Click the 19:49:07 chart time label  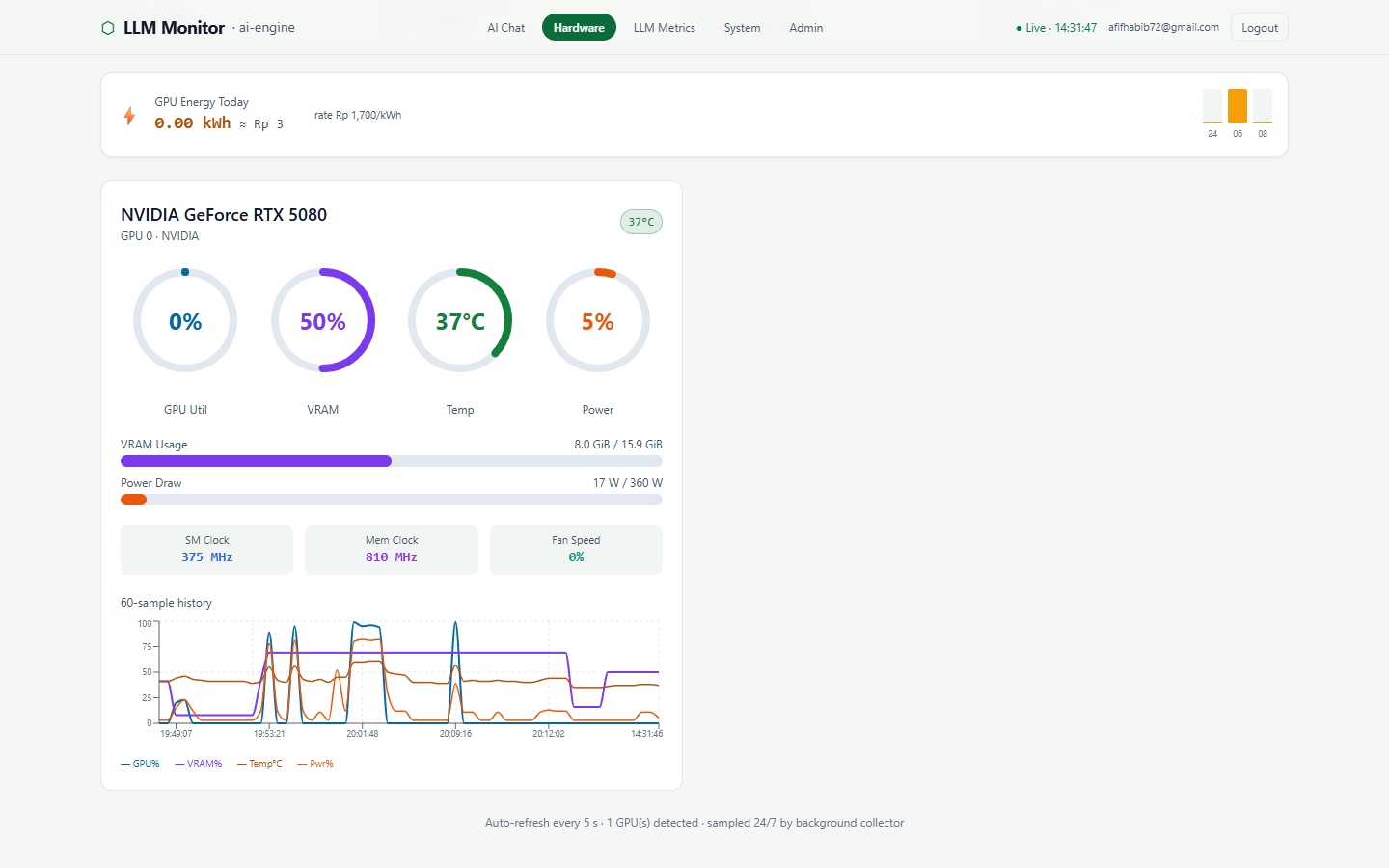[x=176, y=734]
